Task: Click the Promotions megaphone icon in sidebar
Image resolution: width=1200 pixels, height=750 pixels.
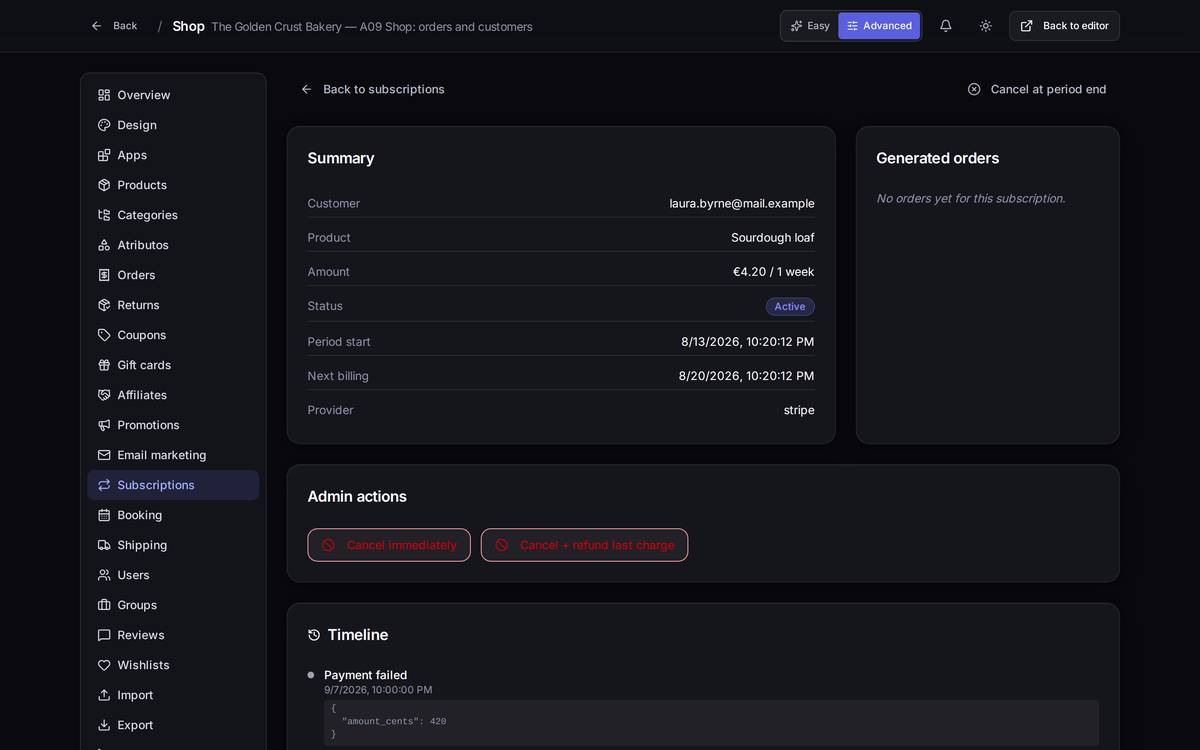Action: (104, 425)
